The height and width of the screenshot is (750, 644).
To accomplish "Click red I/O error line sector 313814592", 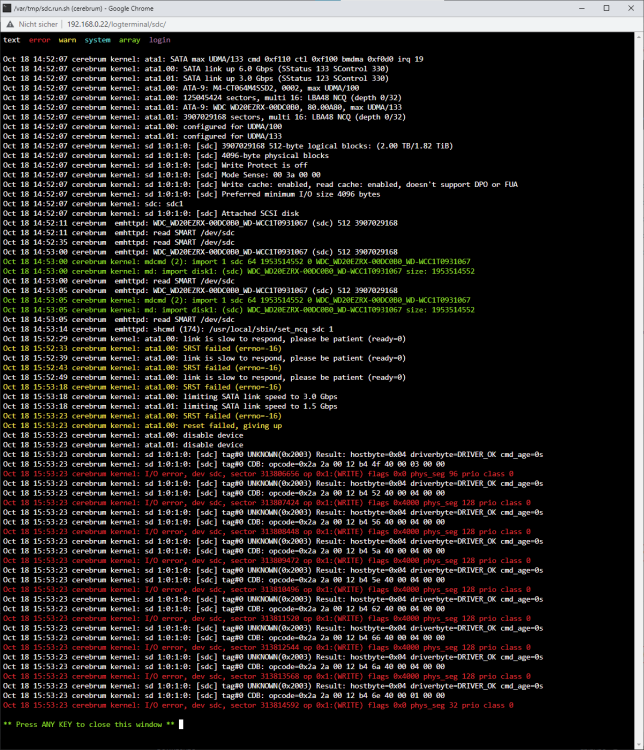I will [258, 705].
